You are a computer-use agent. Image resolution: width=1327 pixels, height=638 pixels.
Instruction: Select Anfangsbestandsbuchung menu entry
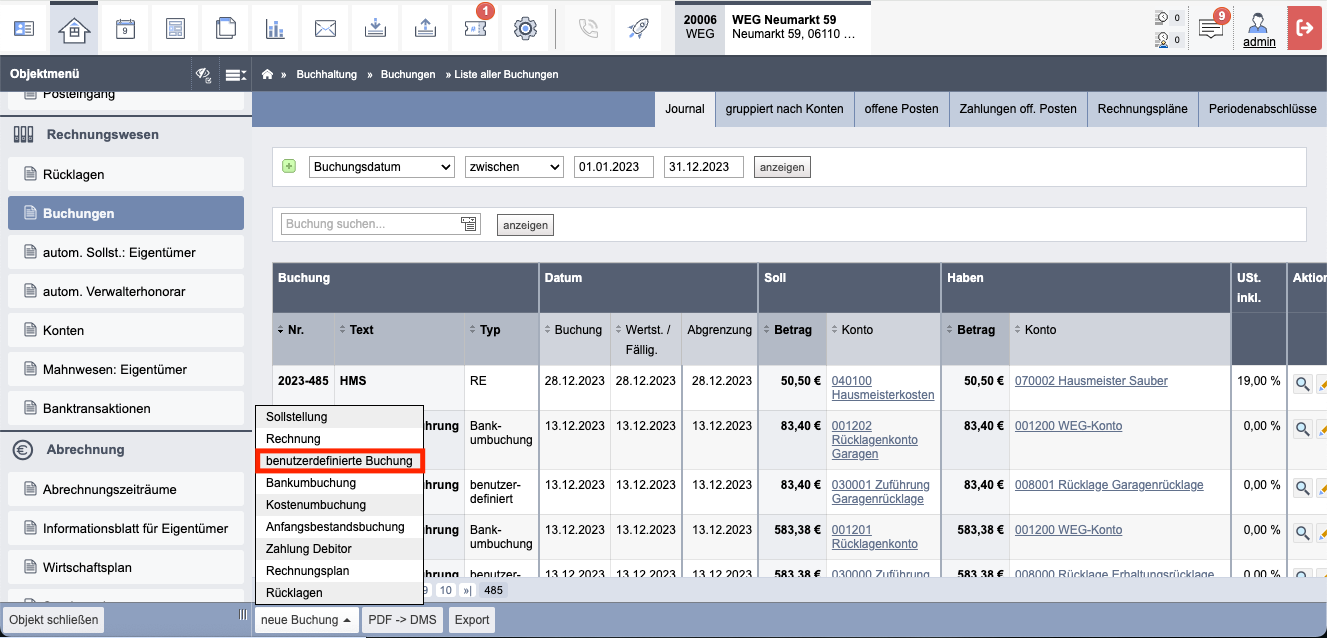(x=339, y=527)
